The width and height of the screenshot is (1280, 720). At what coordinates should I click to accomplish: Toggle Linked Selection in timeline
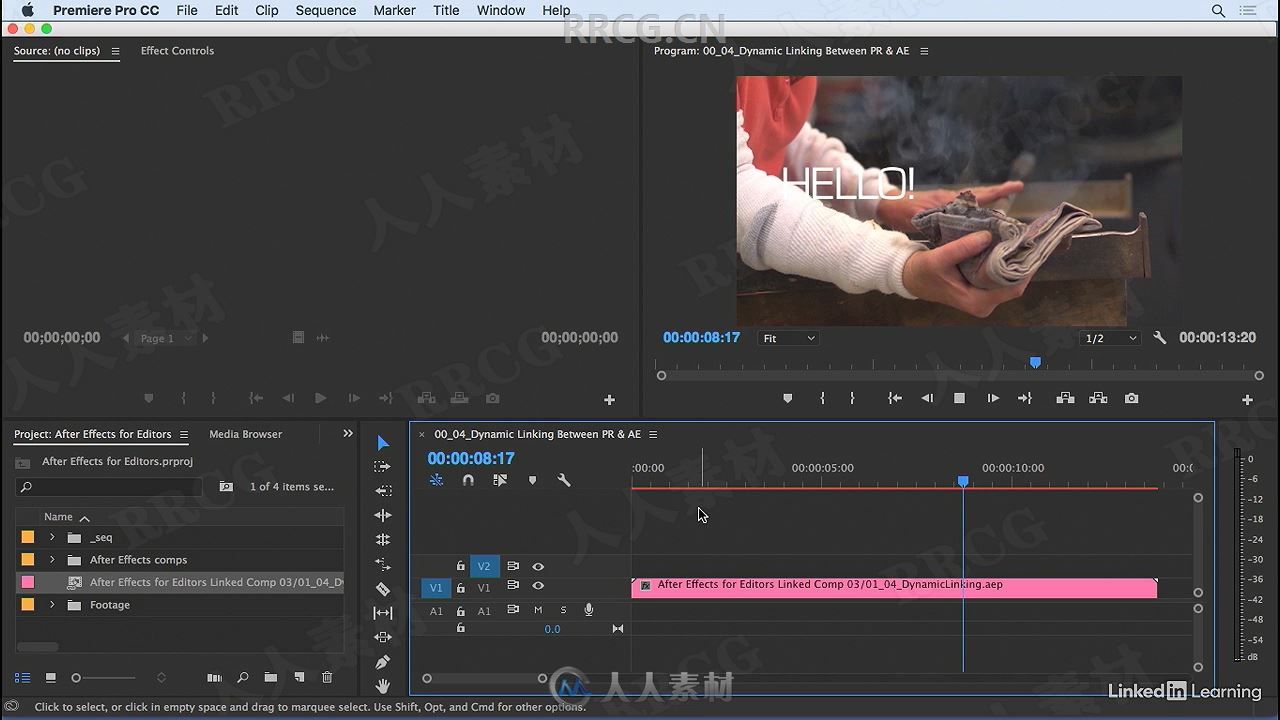[x=500, y=480]
